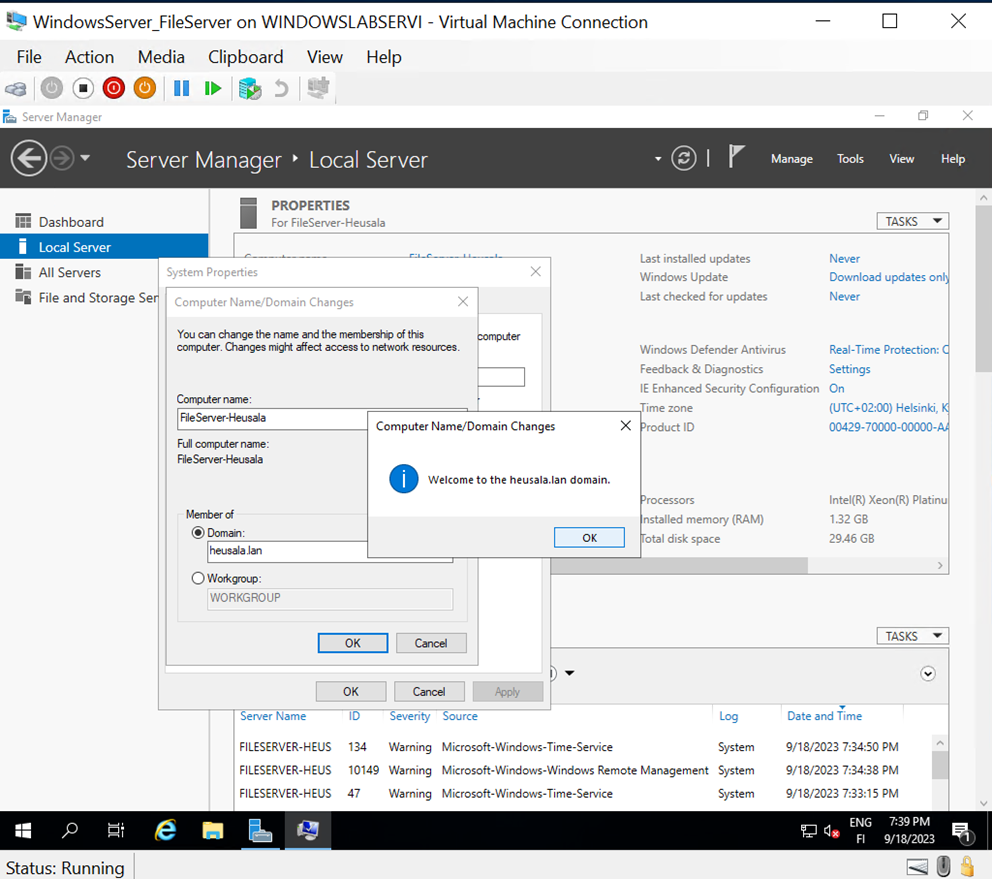Pause the virtual machine
The image size is (992, 879).
point(181,88)
